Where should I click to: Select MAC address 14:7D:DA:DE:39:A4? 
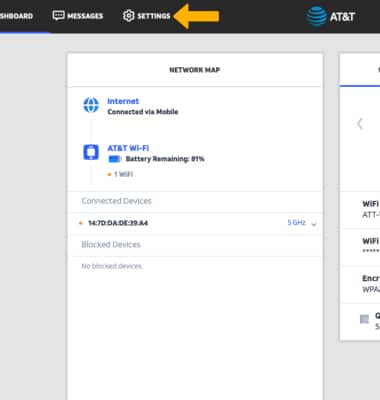click(x=118, y=223)
